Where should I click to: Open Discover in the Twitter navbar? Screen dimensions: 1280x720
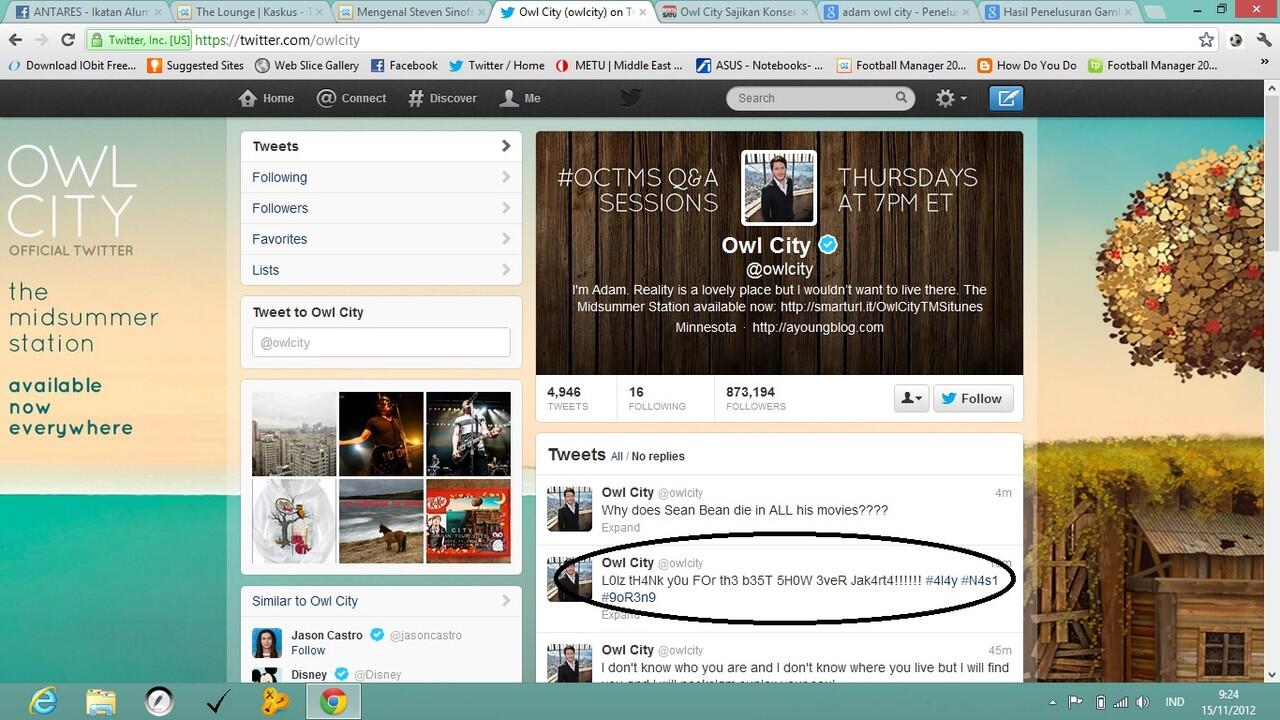click(x=443, y=98)
